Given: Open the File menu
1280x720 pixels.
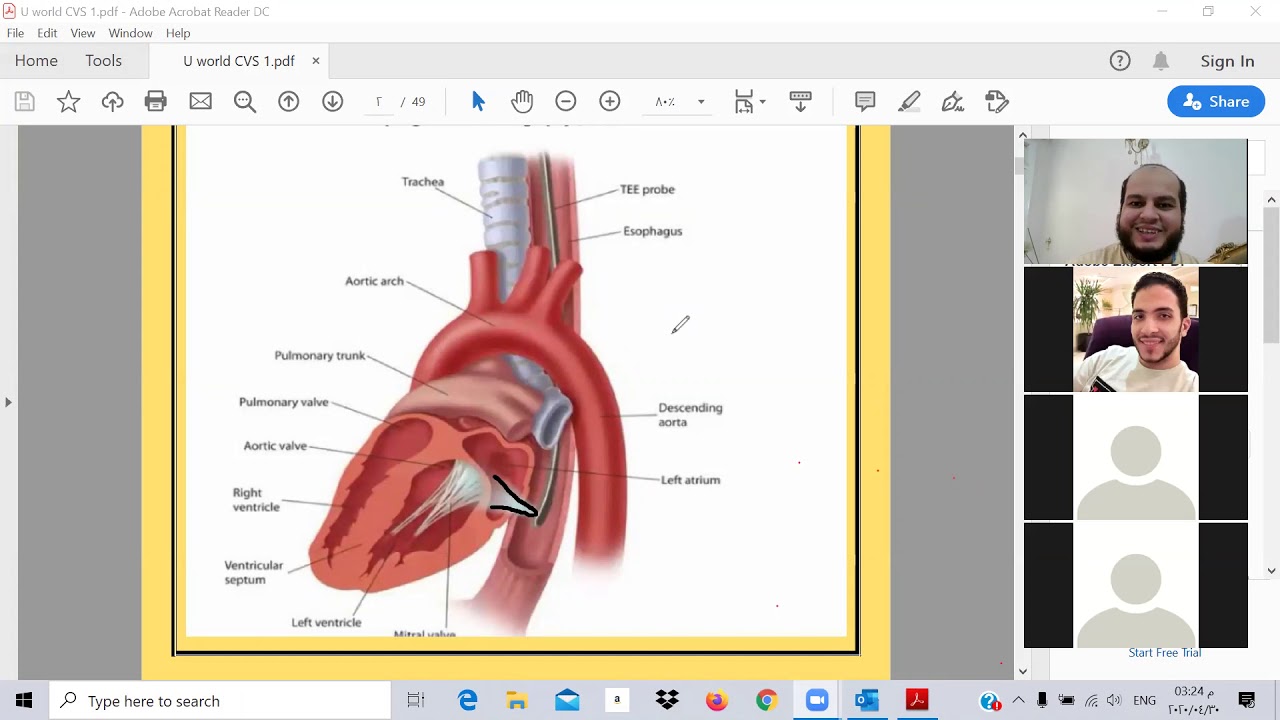Looking at the screenshot, I should [x=15, y=33].
